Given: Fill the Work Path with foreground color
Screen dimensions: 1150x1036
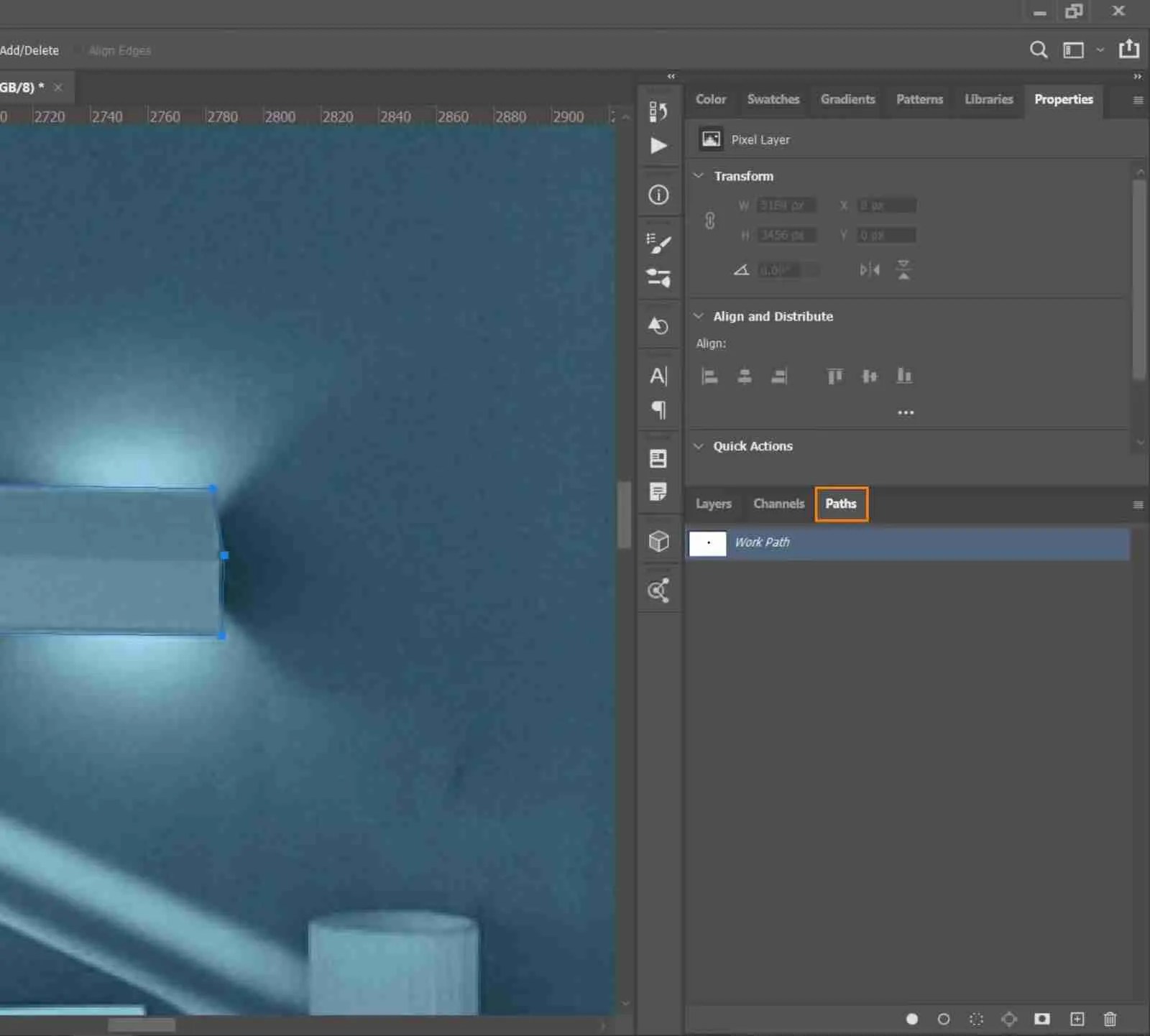Looking at the screenshot, I should (913, 1019).
